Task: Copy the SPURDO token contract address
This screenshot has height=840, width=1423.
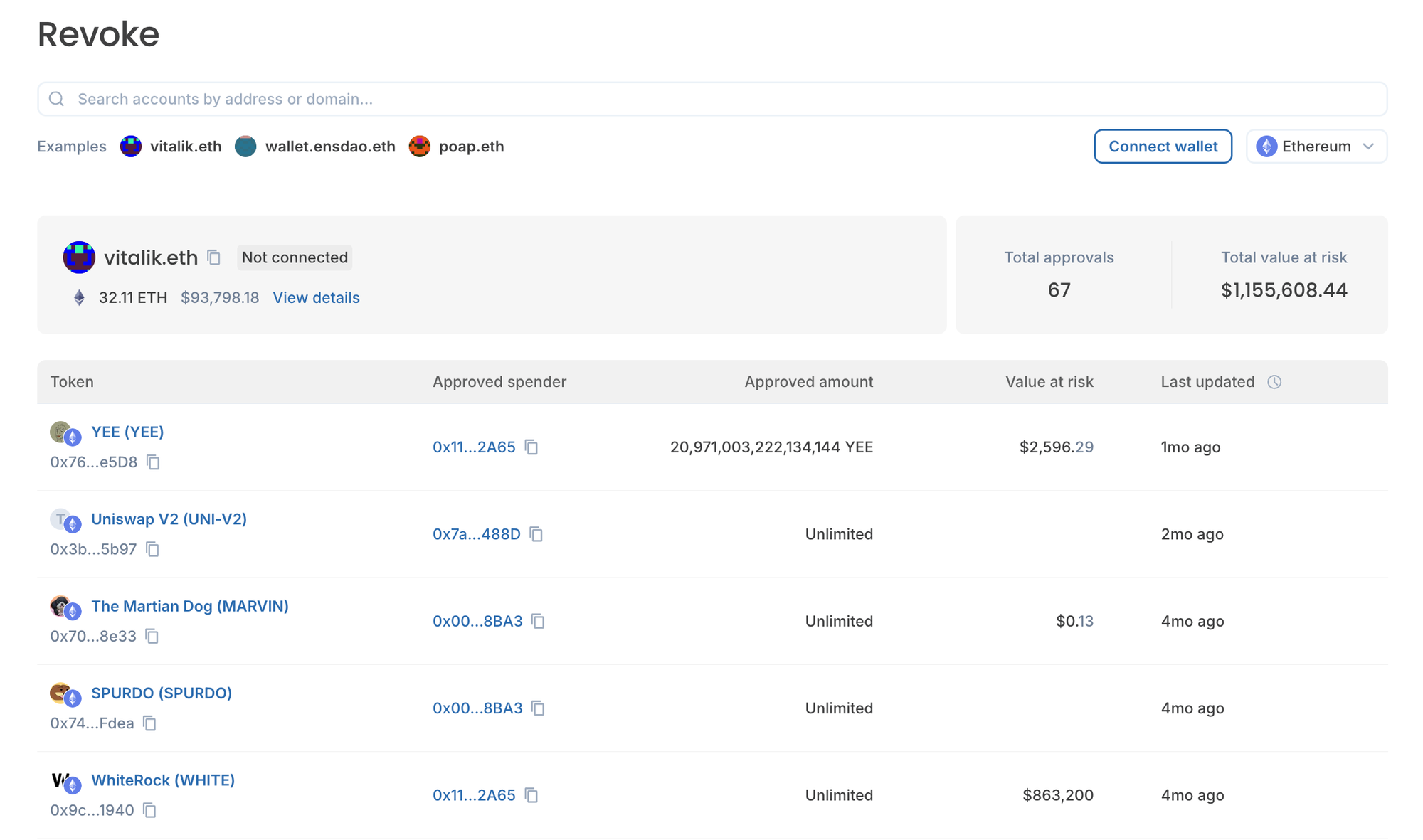Action: coord(150,723)
